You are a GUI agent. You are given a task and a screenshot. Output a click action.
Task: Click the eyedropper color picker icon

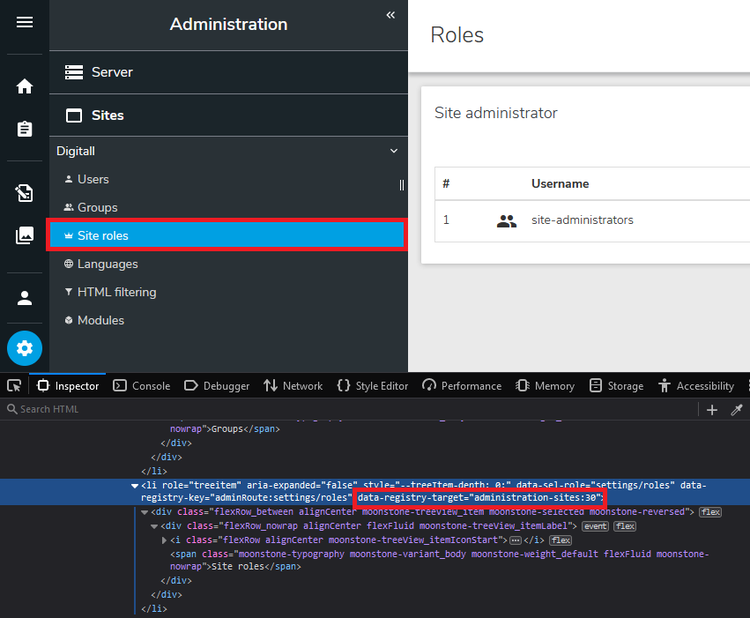coord(737,410)
